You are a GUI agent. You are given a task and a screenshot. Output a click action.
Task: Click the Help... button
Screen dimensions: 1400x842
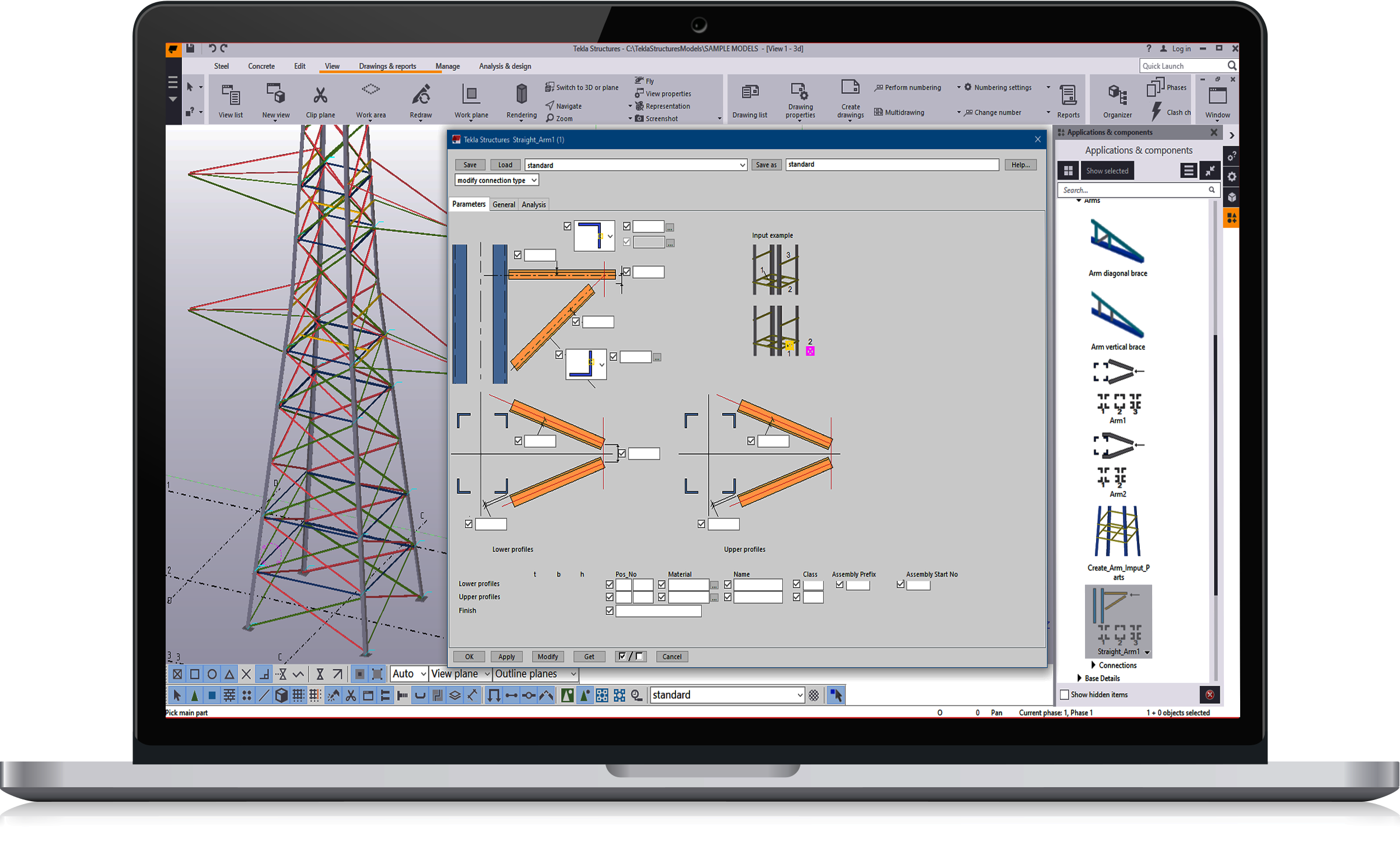pos(1020,165)
